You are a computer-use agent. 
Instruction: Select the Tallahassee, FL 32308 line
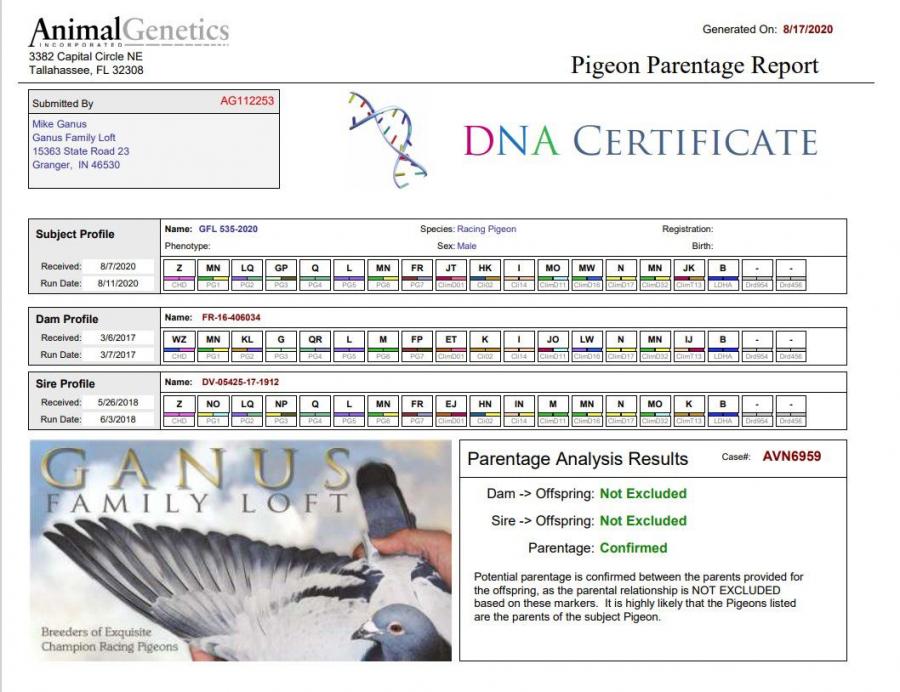(86, 70)
